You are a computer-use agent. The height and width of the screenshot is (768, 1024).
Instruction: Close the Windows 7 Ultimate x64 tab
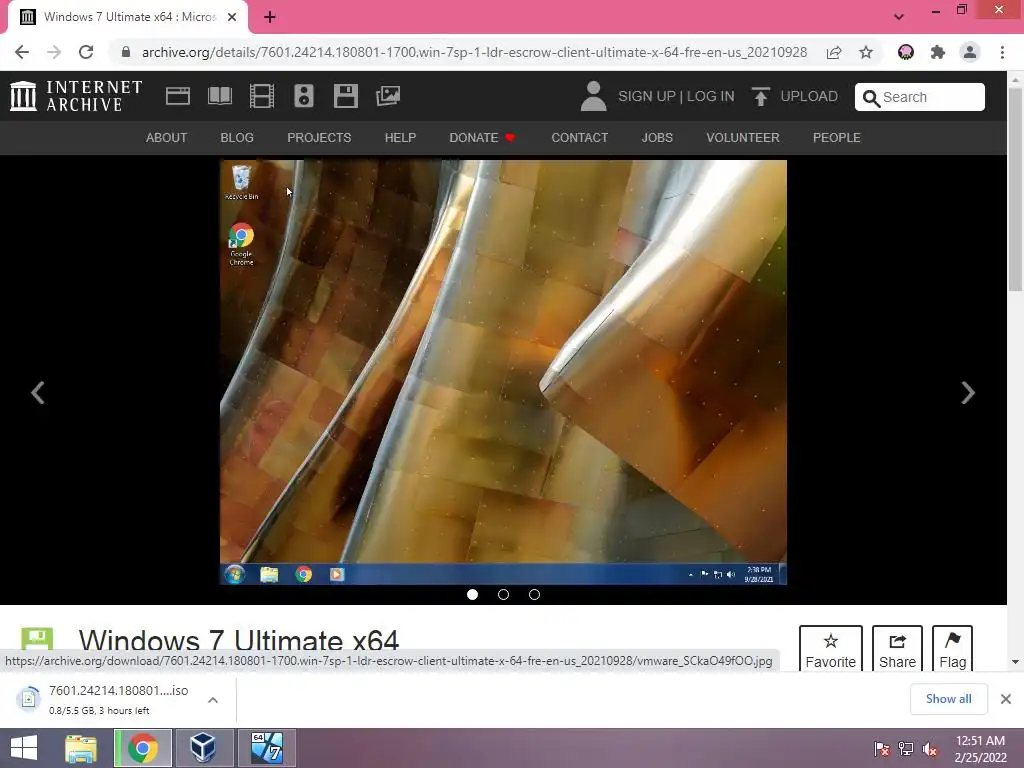[x=232, y=17]
